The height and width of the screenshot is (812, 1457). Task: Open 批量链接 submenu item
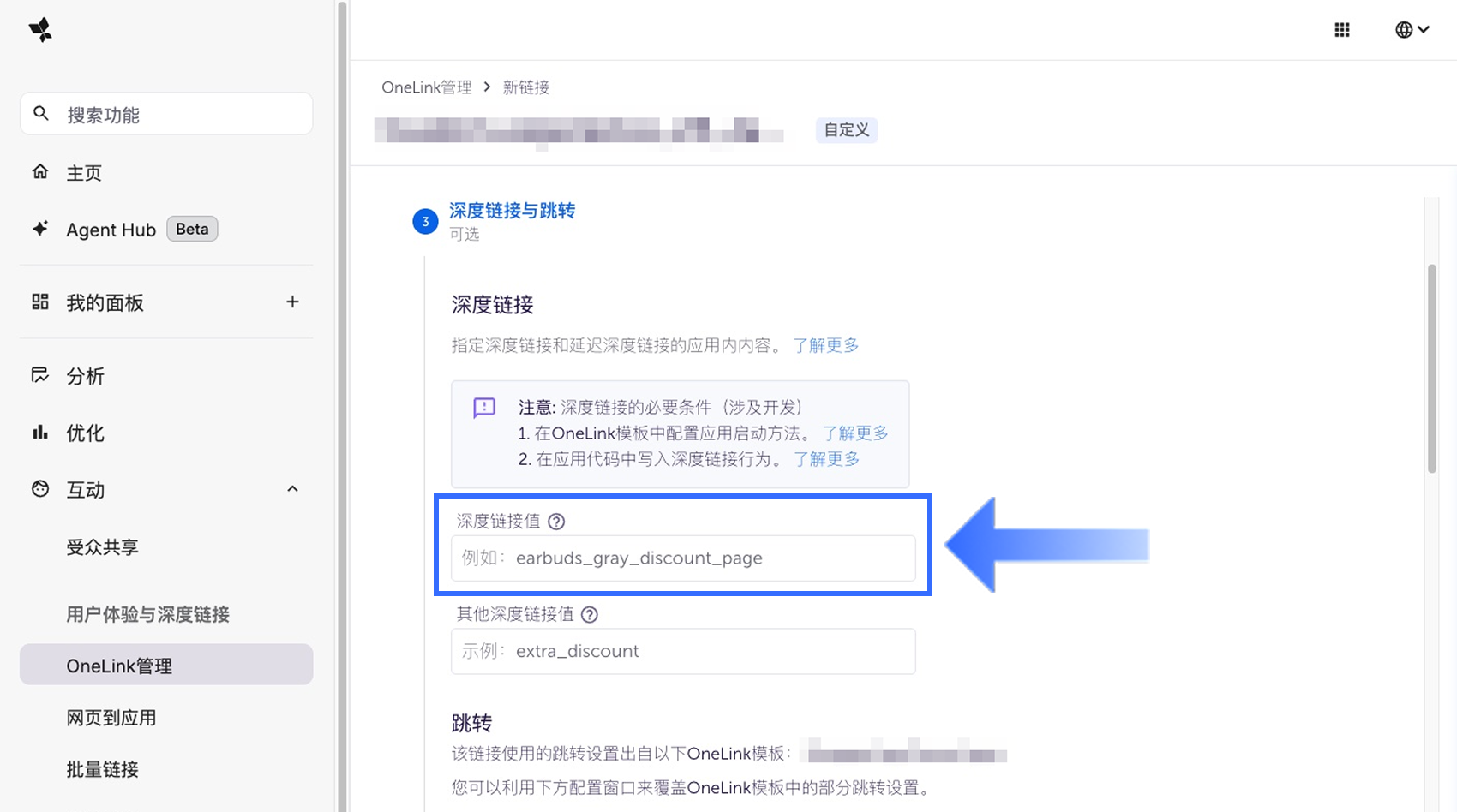pos(102,769)
